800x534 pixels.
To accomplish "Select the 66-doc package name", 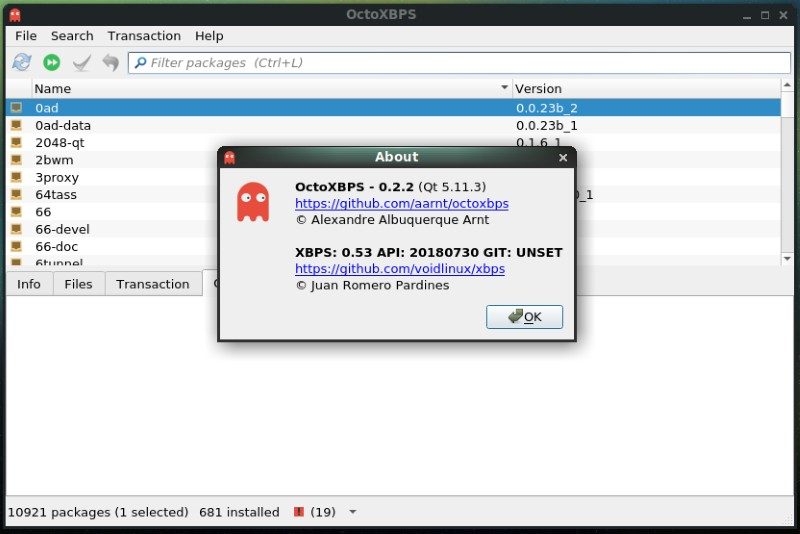I will (x=56, y=247).
